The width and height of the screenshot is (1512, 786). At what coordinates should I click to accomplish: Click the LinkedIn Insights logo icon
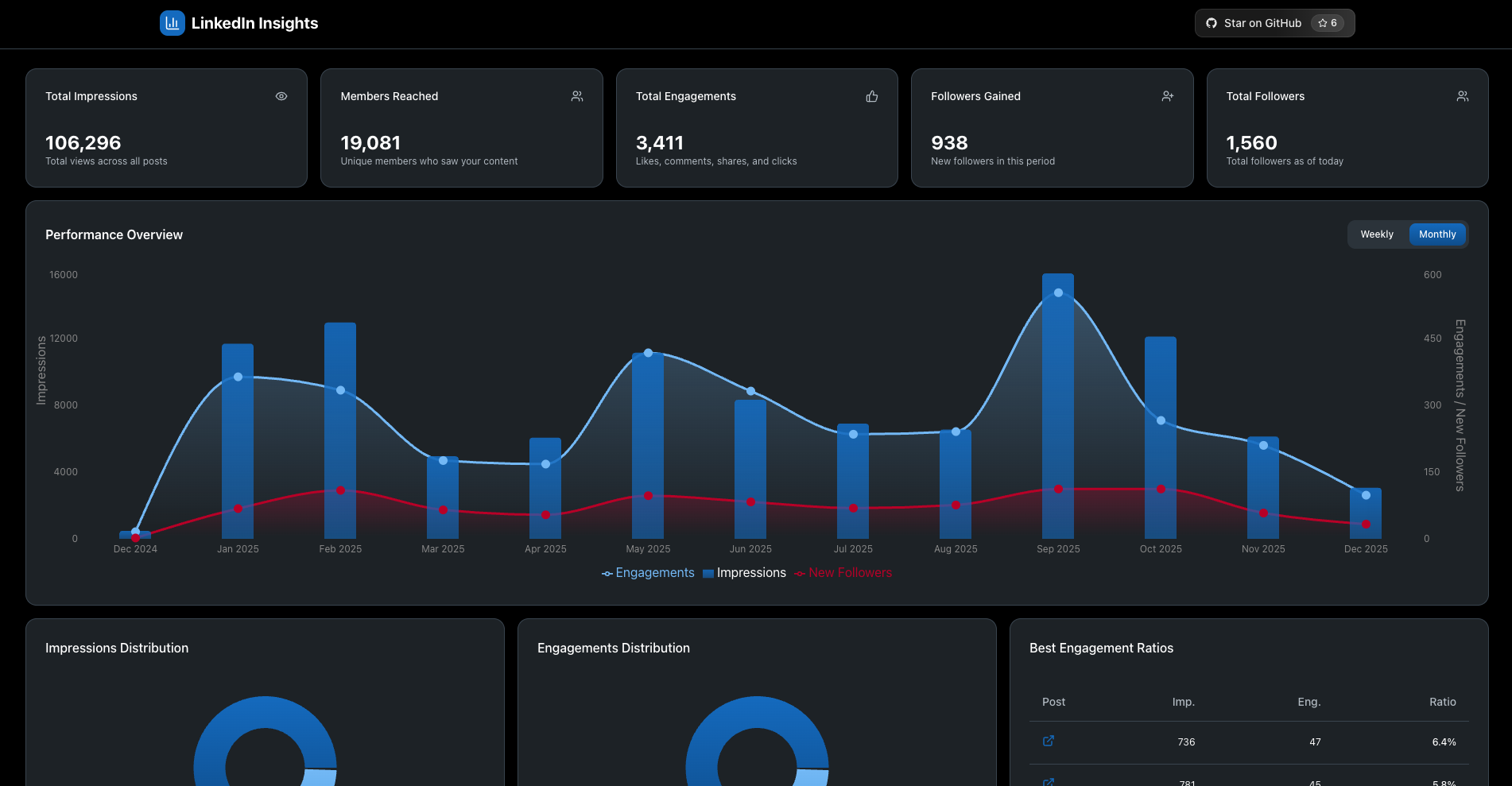172,22
